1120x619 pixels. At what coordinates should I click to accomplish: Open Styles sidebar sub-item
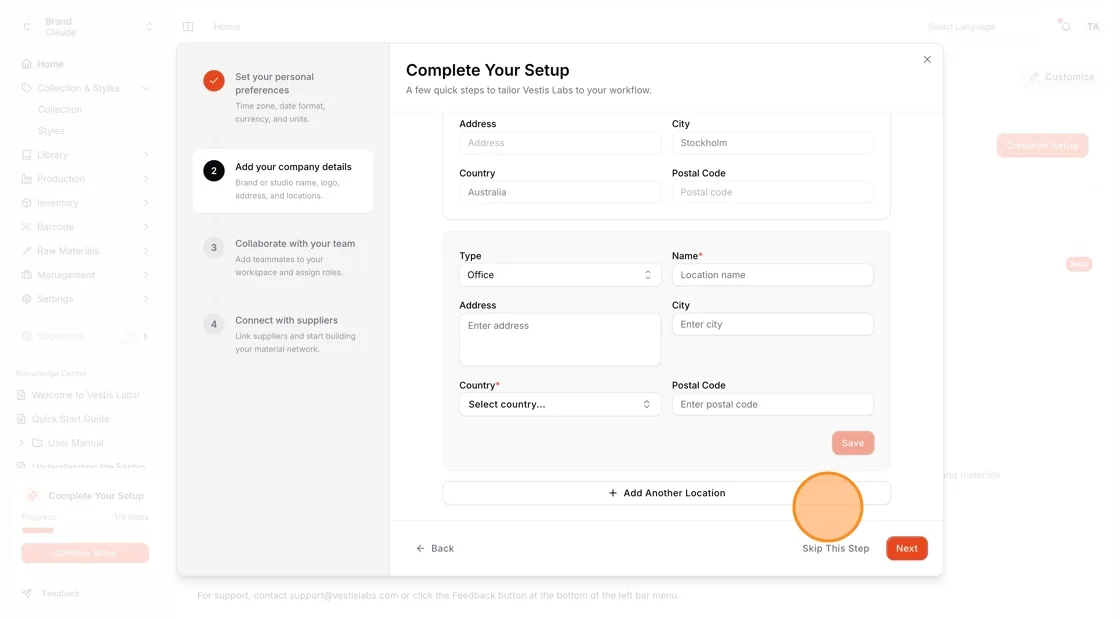tap(51, 131)
